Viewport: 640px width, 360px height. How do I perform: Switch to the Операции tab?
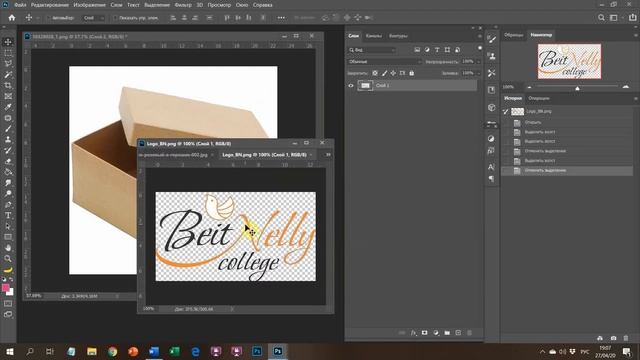click(x=539, y=98)
